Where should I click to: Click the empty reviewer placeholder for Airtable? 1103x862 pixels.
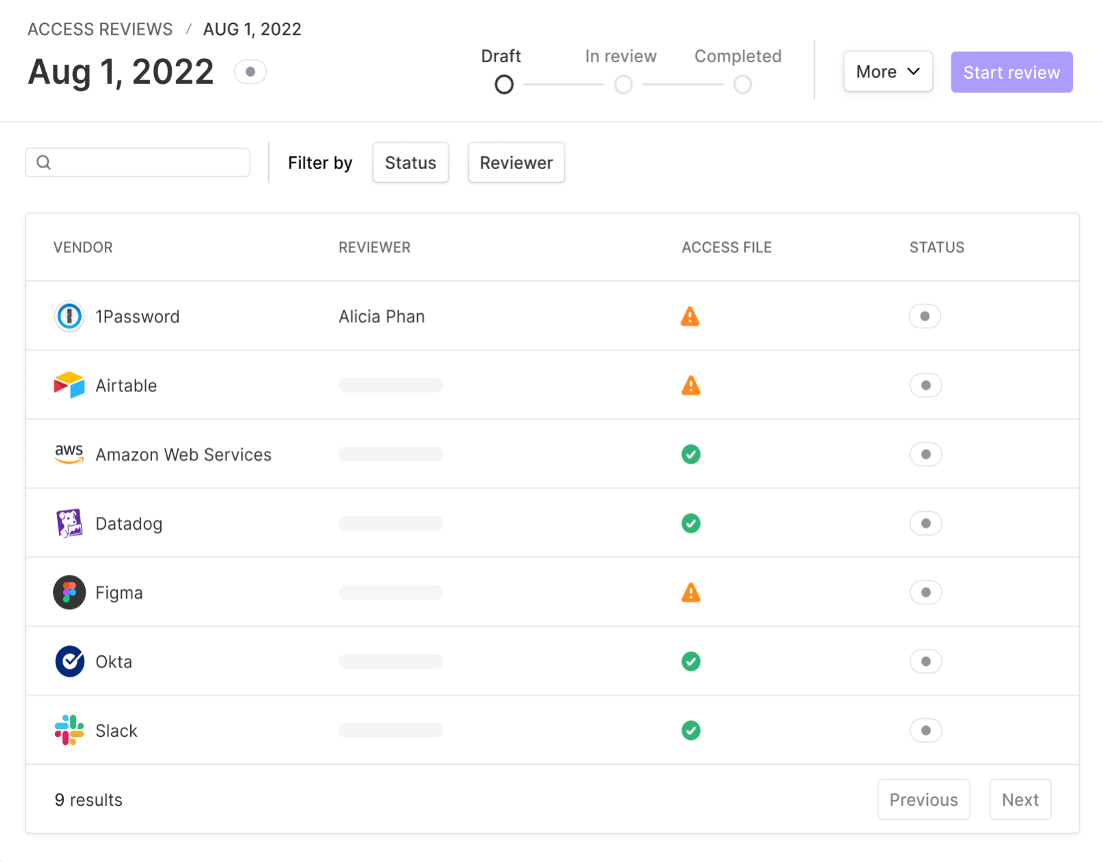point(390,385)
